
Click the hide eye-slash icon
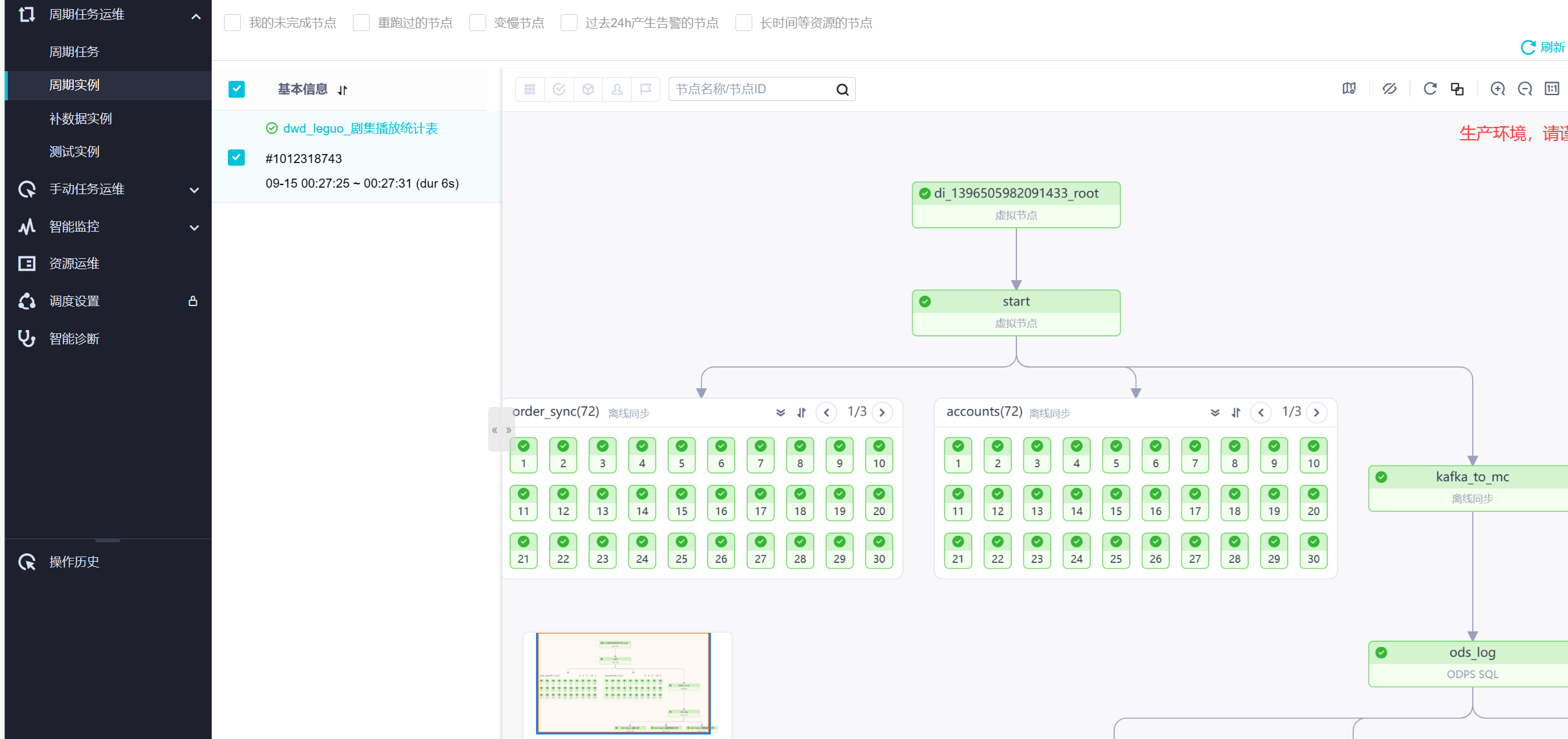click(x=1389, y=89)
